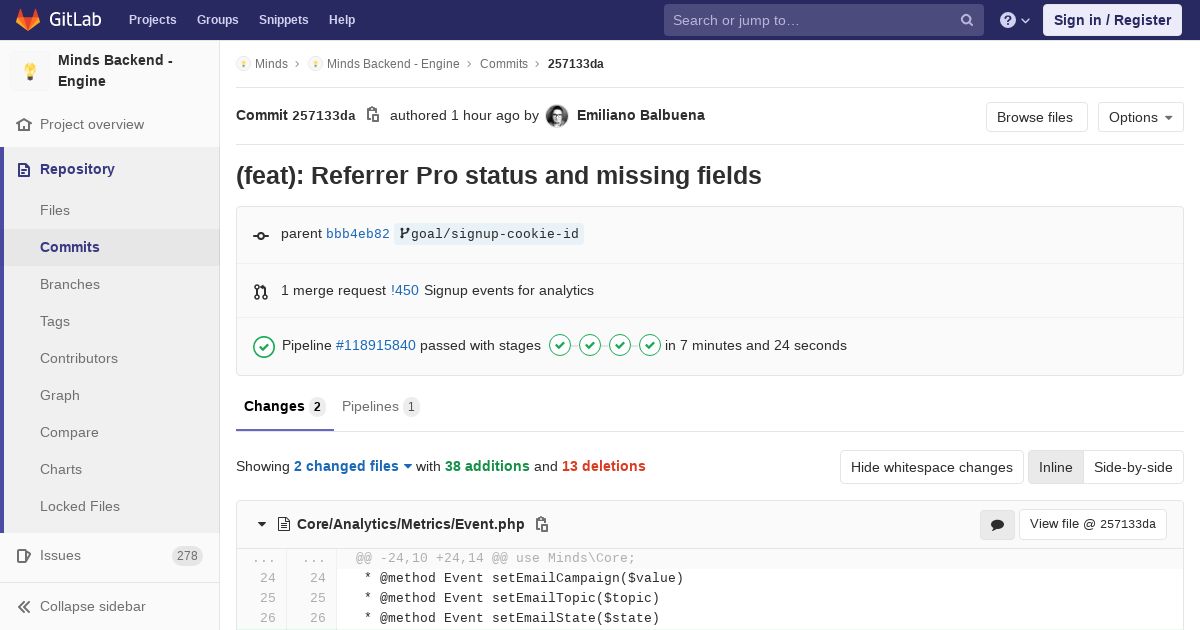Toggle comments for the Event.php file

click(997, 524)
